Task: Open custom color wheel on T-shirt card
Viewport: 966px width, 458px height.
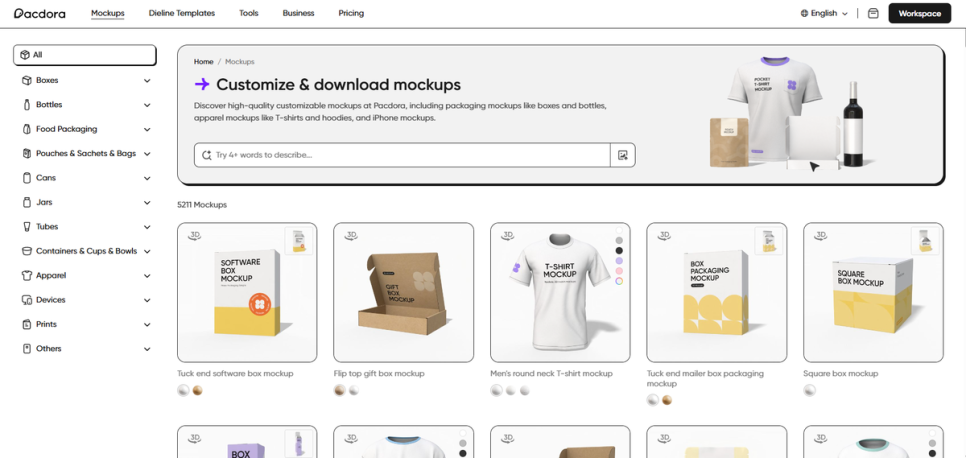Action: (619, 281)
